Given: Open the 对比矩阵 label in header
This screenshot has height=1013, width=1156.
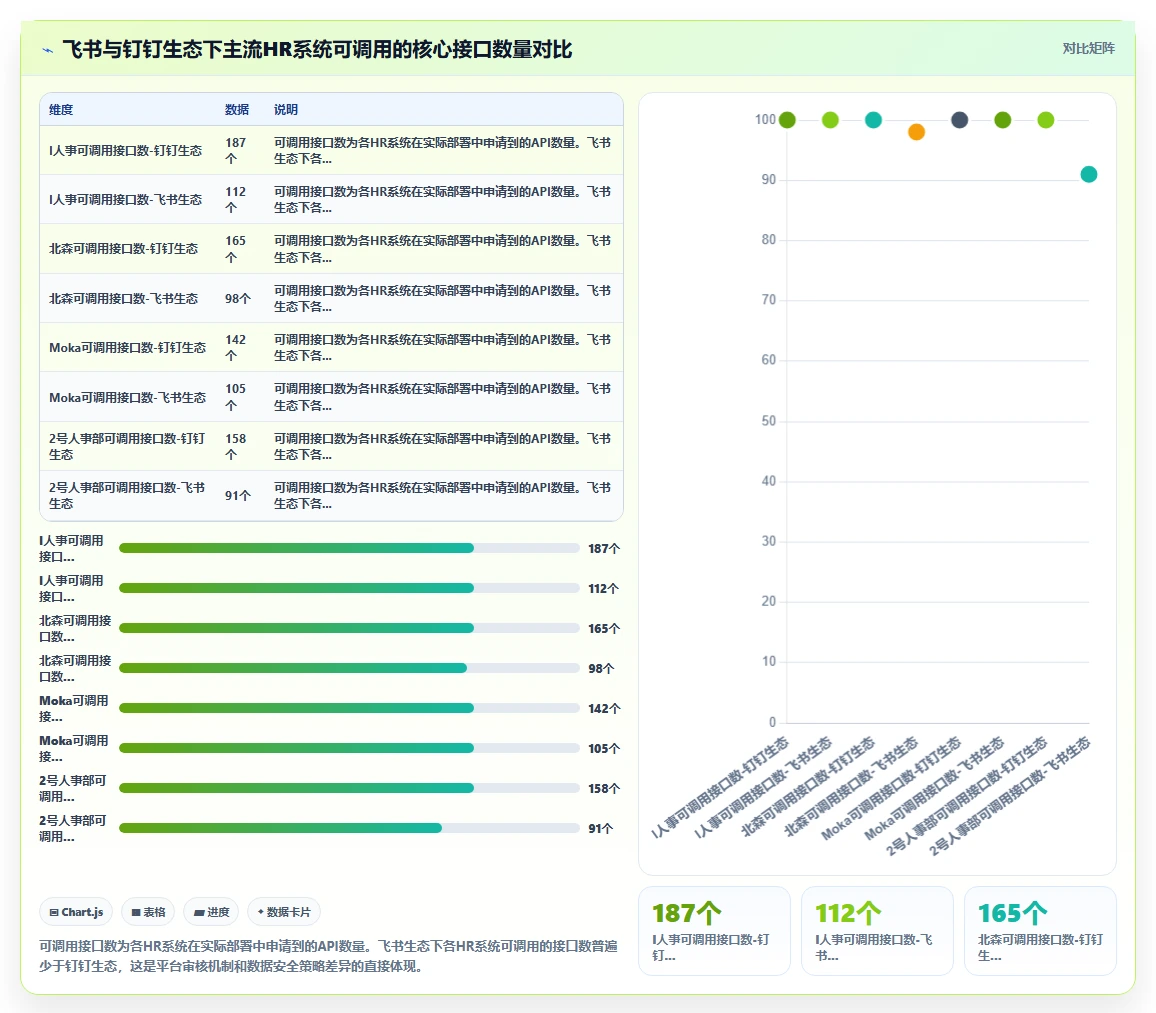Looking at the screenshot, I should (1088, 49).
